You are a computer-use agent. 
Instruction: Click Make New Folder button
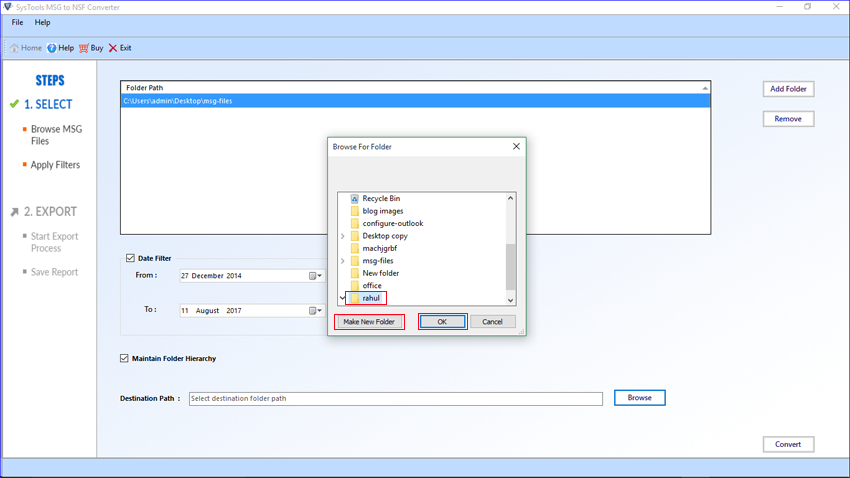(x=369, y=322)
